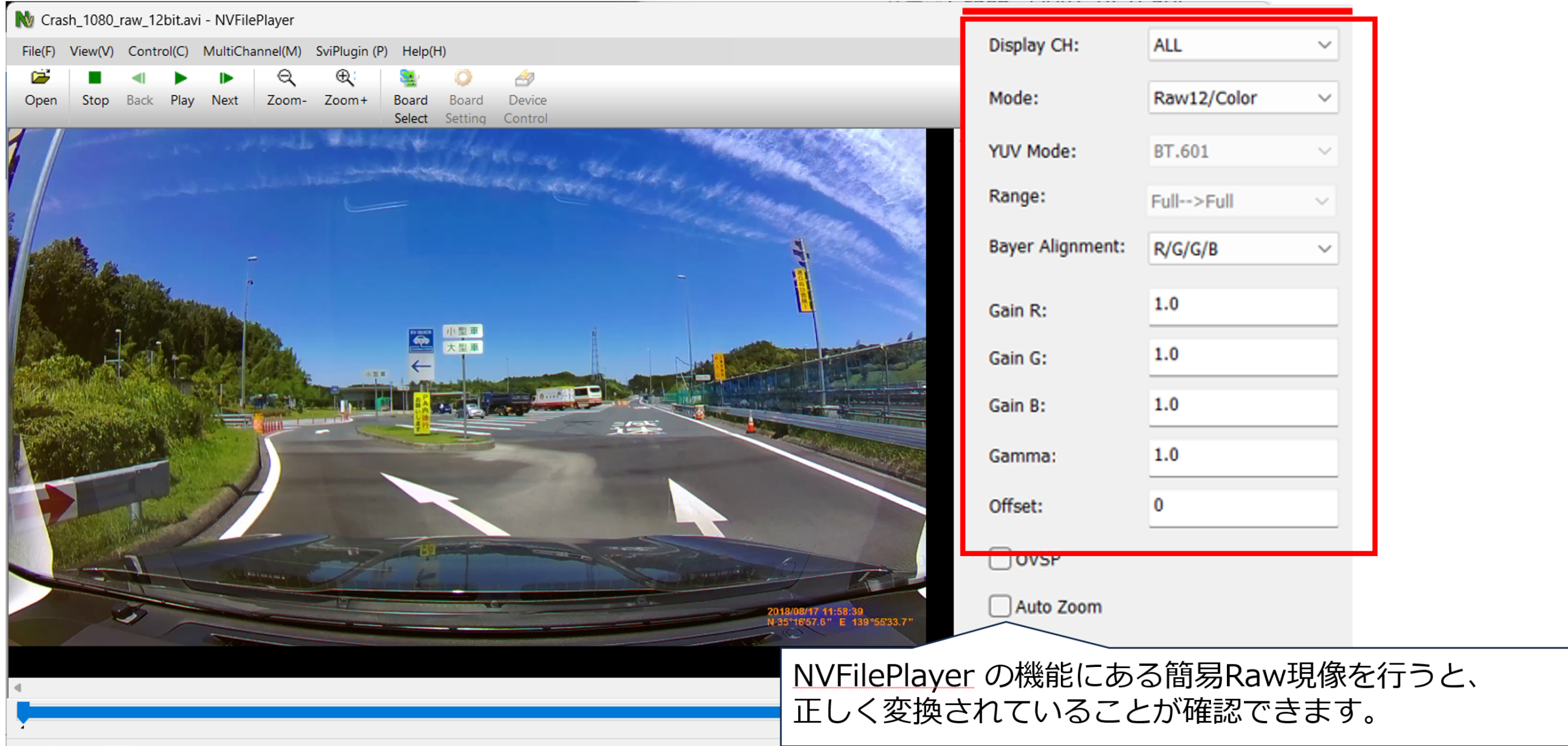Click the Zoom- magnifier icon
1568x746 pixels.
(286, 79)
